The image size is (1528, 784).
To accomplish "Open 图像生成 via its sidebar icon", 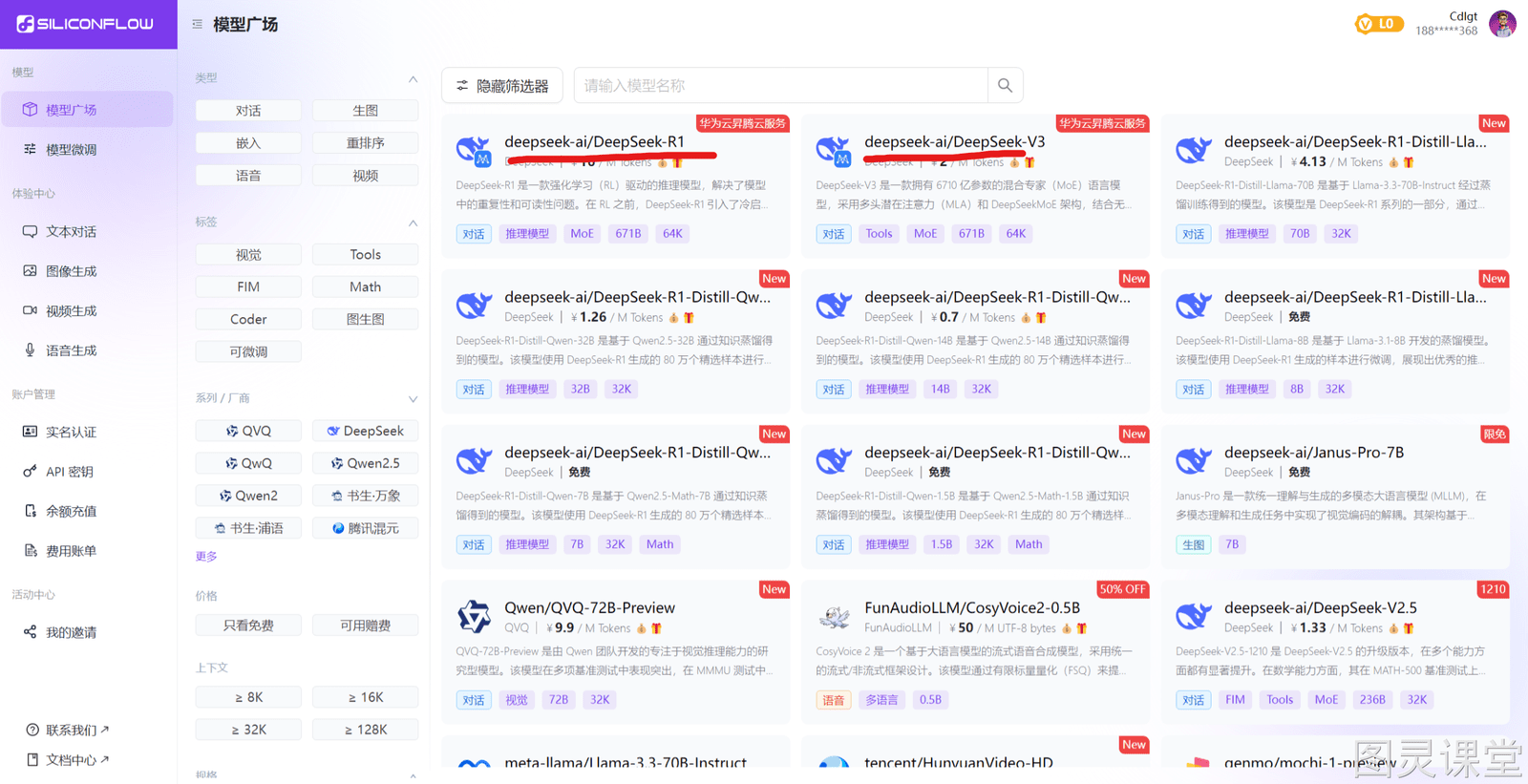I will [x=31, y=271].
